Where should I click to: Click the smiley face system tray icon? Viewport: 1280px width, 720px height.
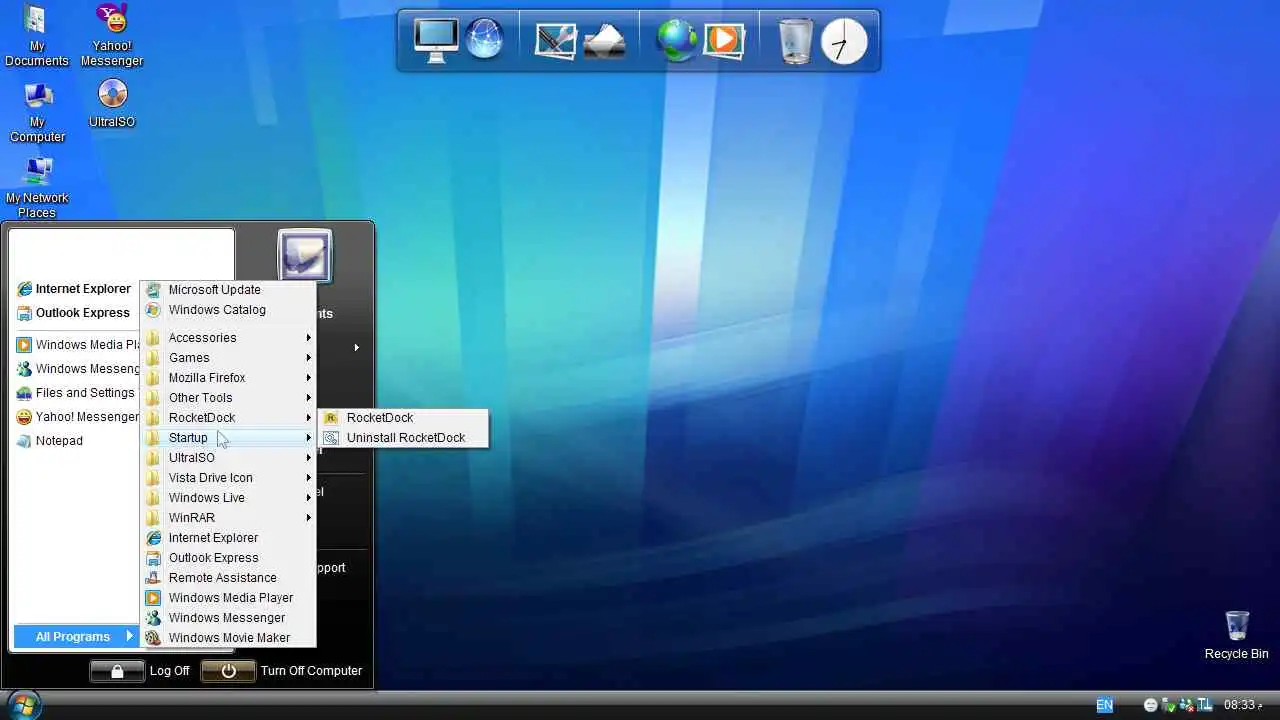(x=1151, y=705)
